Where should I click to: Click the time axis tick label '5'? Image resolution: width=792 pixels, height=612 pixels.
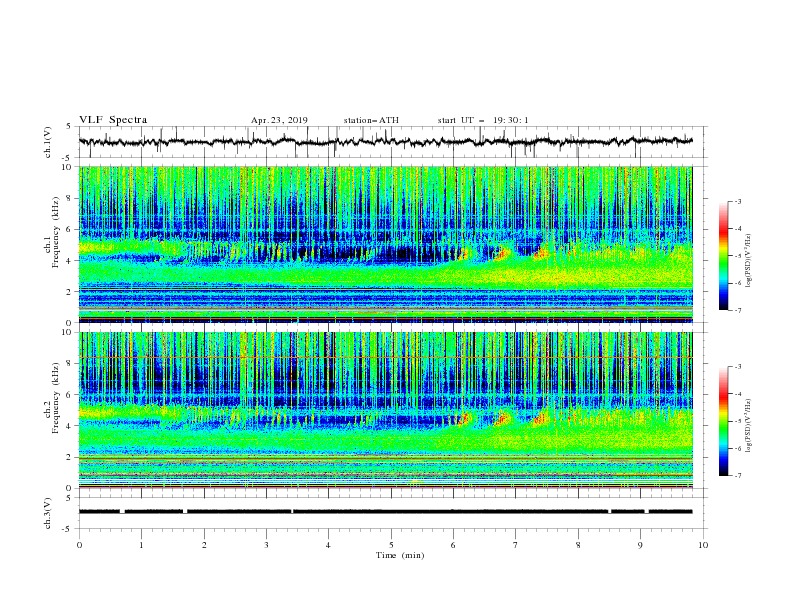(391, 545)
